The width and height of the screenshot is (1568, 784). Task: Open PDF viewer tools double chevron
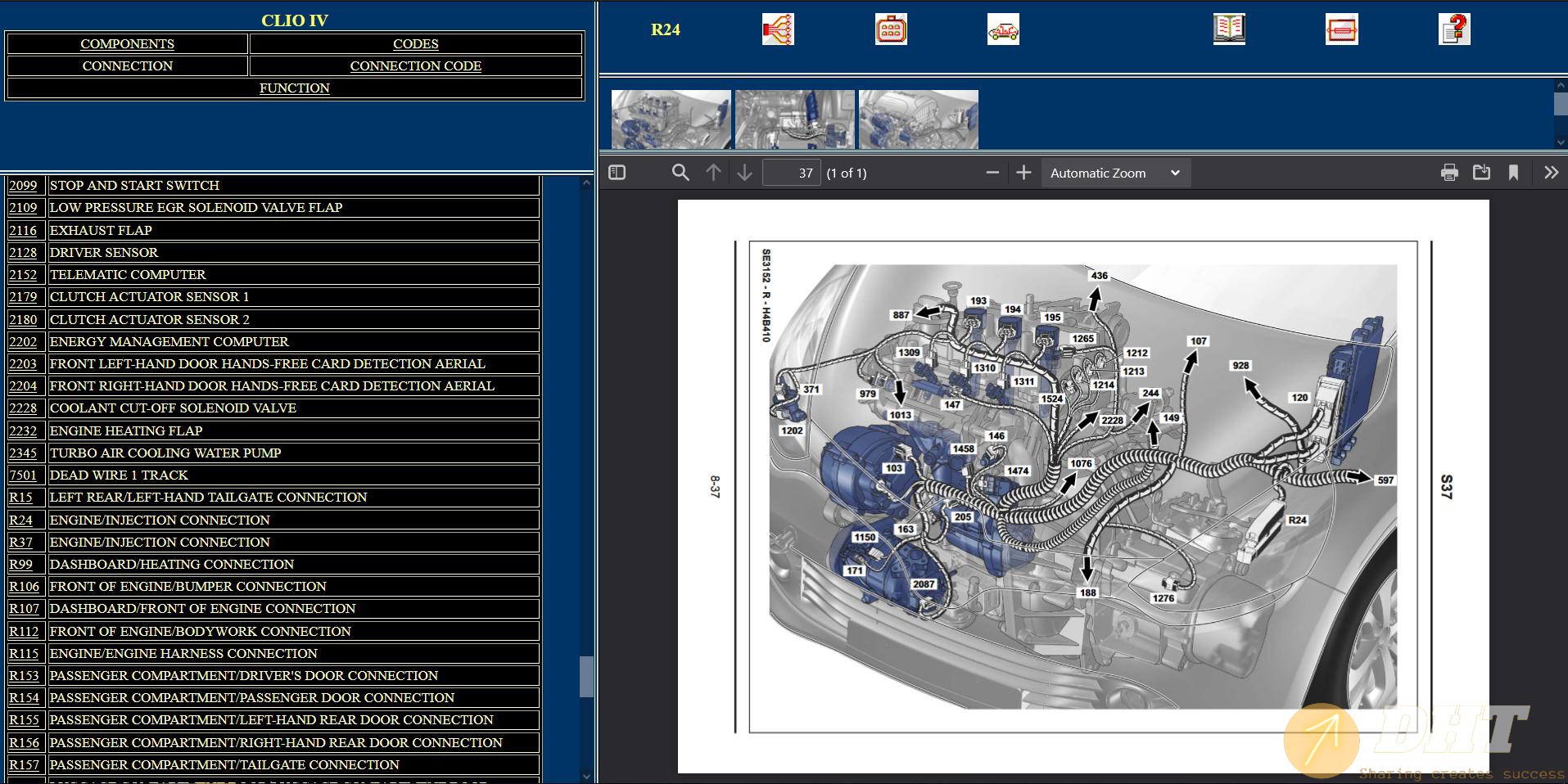click(x=1551, y=173)
